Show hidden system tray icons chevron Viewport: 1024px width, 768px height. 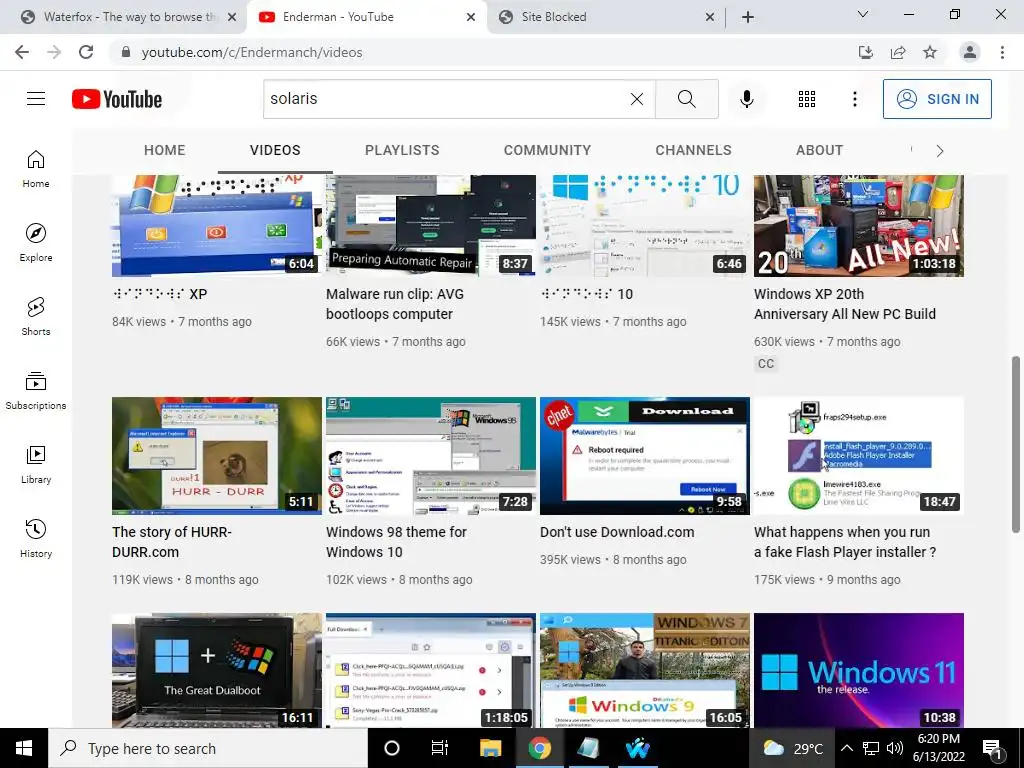(x=846, y=748)
